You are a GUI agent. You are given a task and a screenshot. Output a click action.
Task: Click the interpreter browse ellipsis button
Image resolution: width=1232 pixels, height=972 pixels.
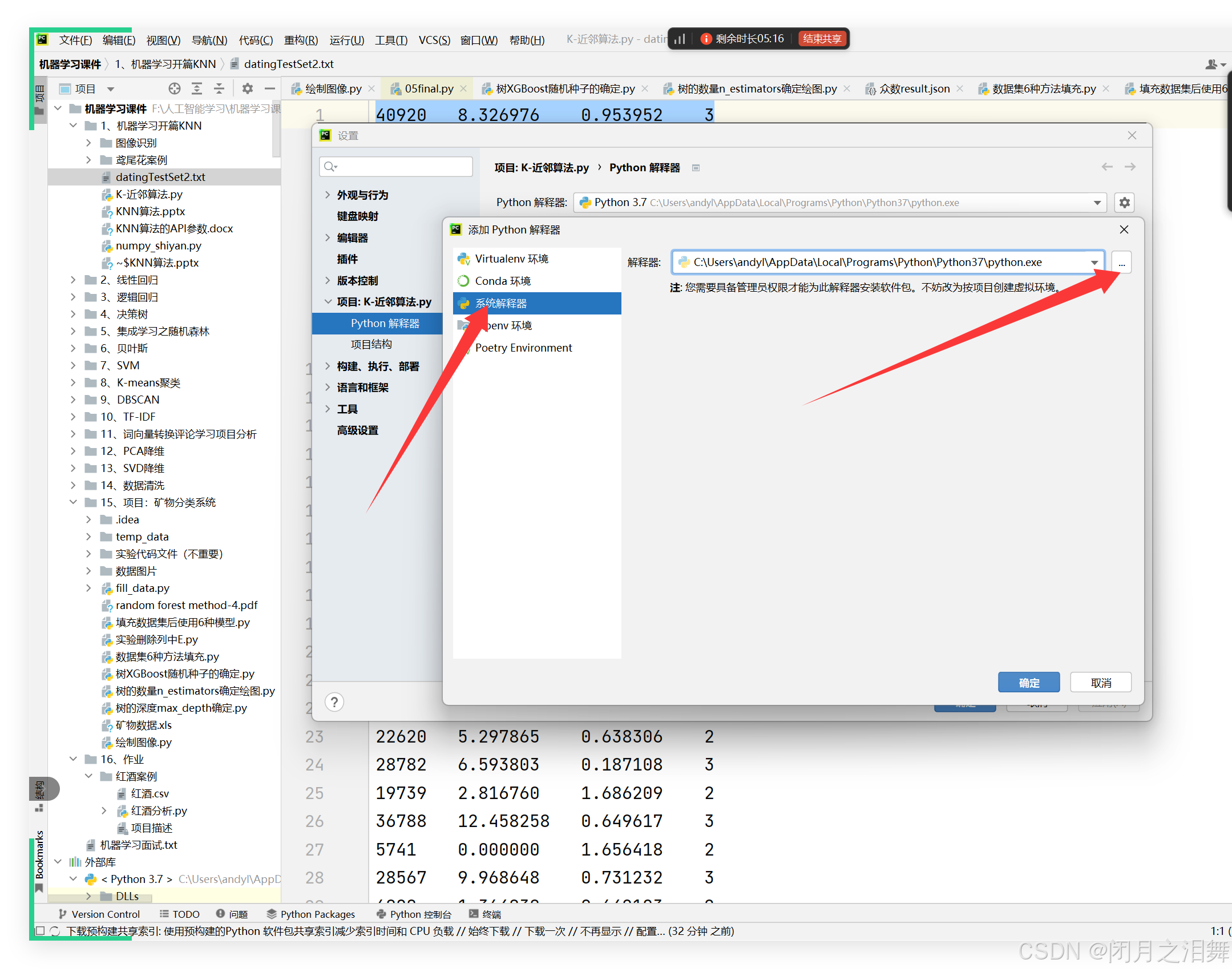(x=1121, y=263)
